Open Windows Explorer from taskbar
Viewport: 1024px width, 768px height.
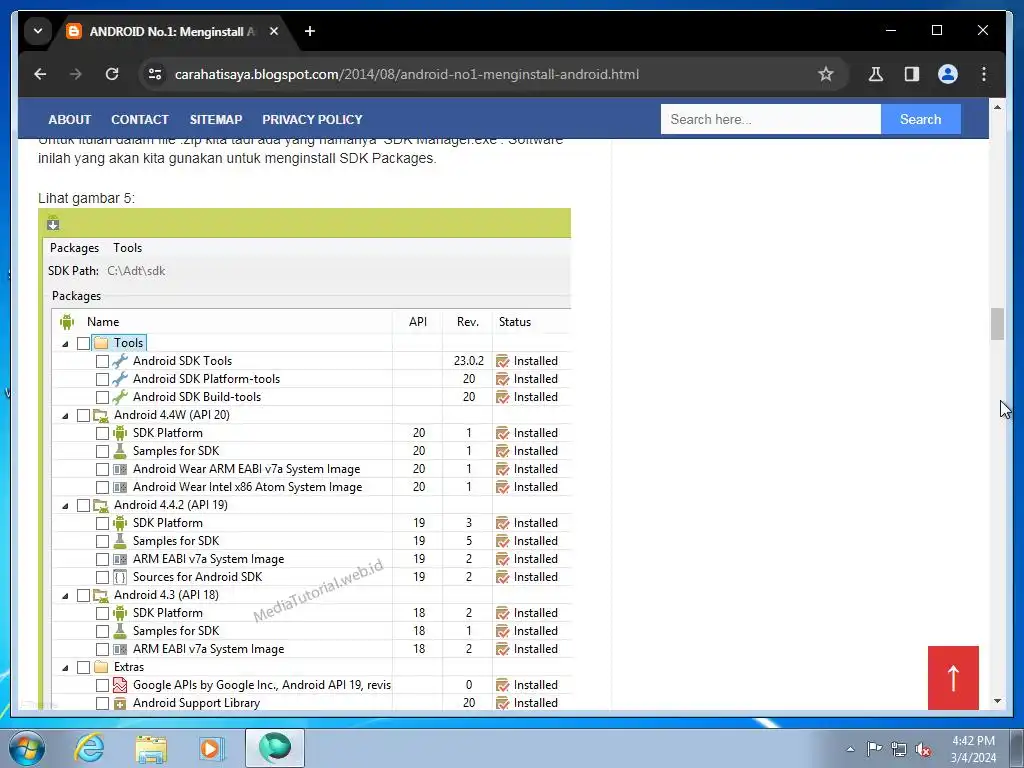click(x=151, y=748)
